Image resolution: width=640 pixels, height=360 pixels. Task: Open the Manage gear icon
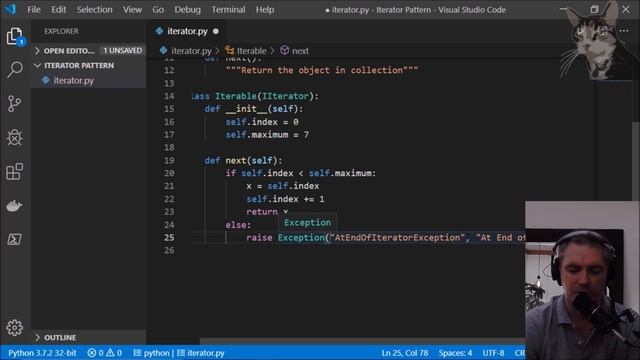[15, 327]
